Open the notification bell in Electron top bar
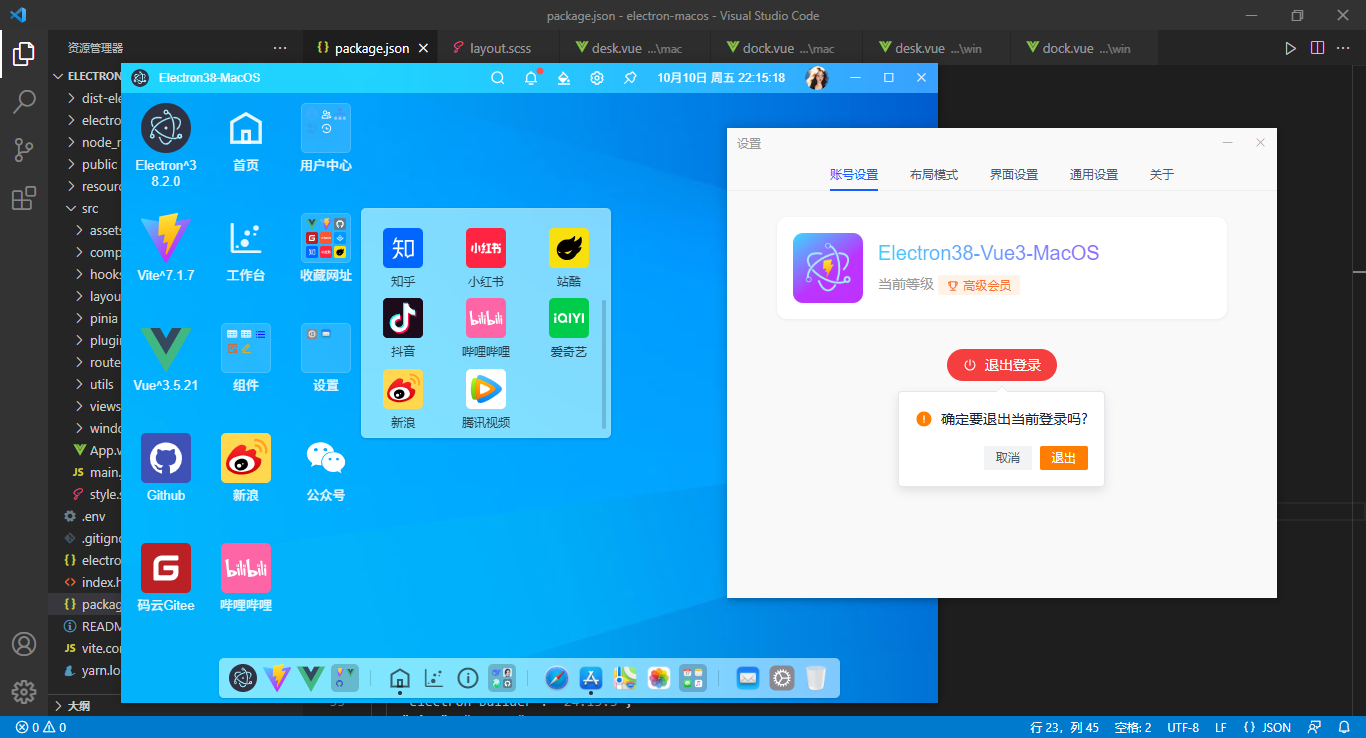The height and width of the screenshot is (738, 1366). [x=531, y=78]
